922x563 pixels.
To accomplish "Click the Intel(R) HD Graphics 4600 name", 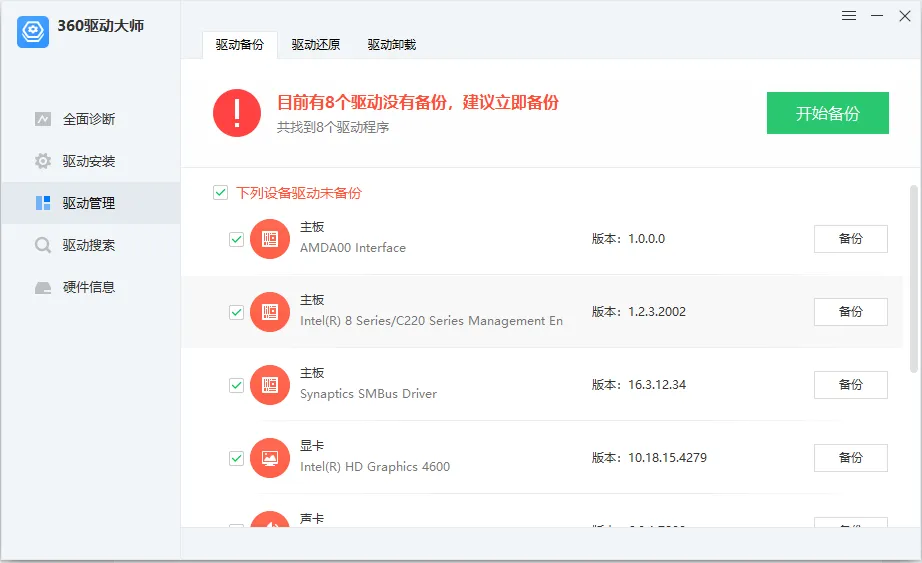I will (x=375, y=467).
